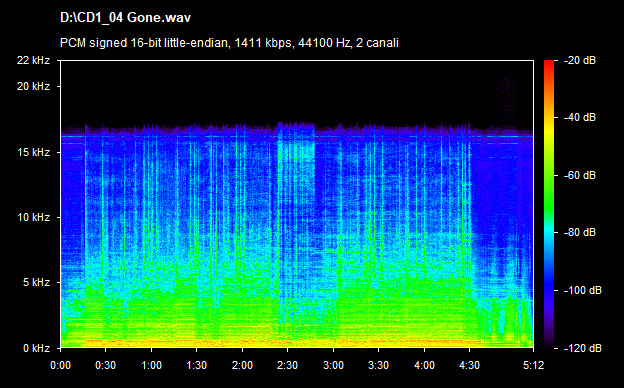Click the 1:30 time axis label
Viewport: 624px width, 388px height.
click(x=197, y=365)
